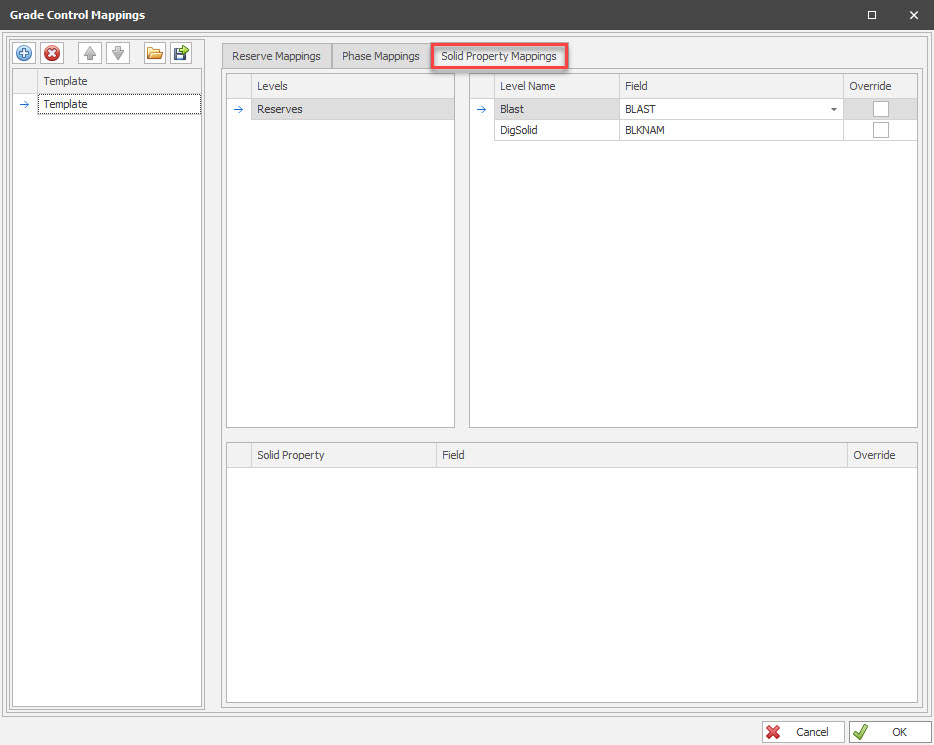Viewport: 934px width, 745px height.
Task: Open templates with the folder icon
Action: (x=154, y=54)
